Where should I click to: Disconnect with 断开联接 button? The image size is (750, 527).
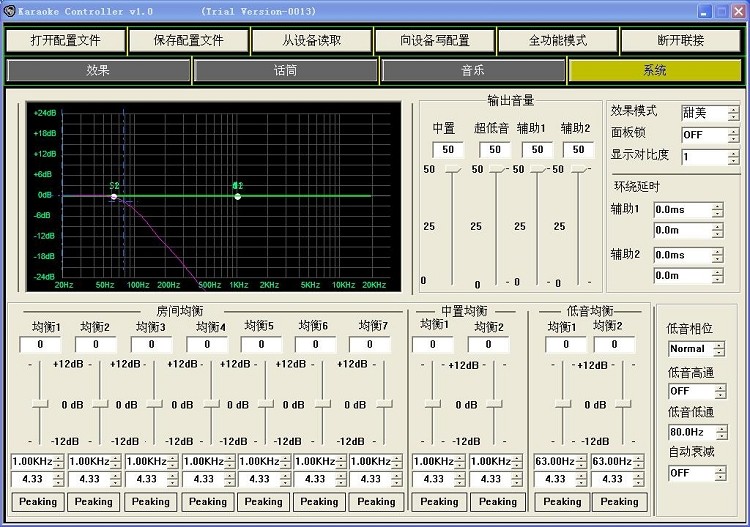point(681,41)
